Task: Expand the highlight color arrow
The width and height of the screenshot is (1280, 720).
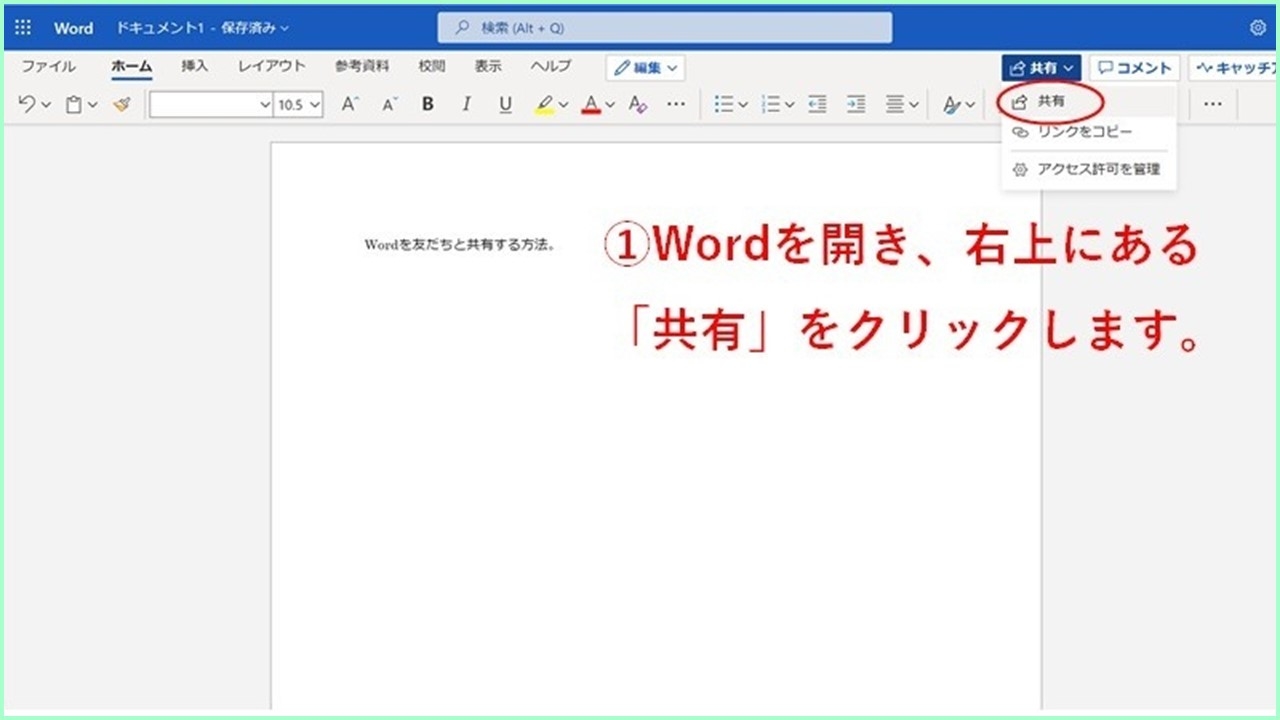Action: pyautogui.click(x=564, y=104)
